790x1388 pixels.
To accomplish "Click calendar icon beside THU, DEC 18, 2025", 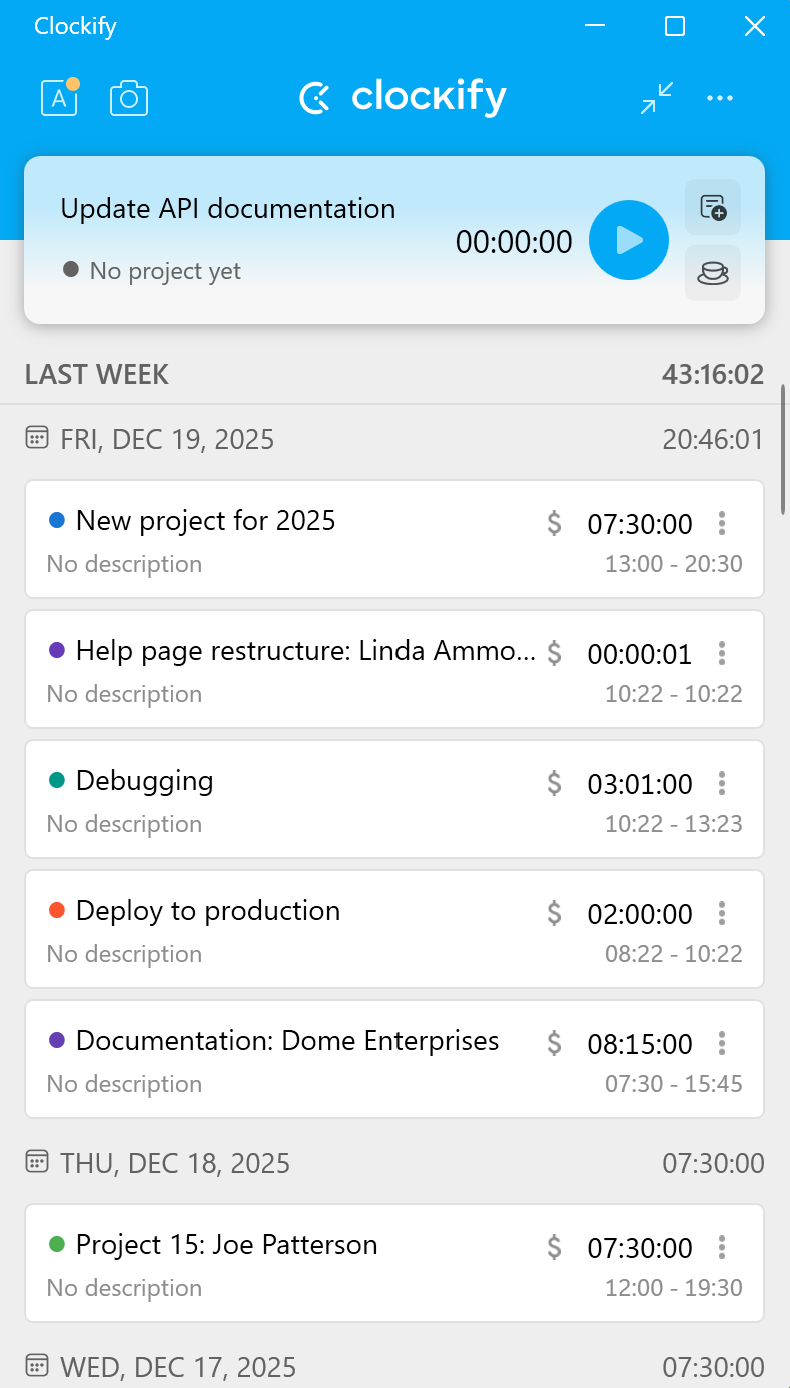I will tap(37, 1162).
